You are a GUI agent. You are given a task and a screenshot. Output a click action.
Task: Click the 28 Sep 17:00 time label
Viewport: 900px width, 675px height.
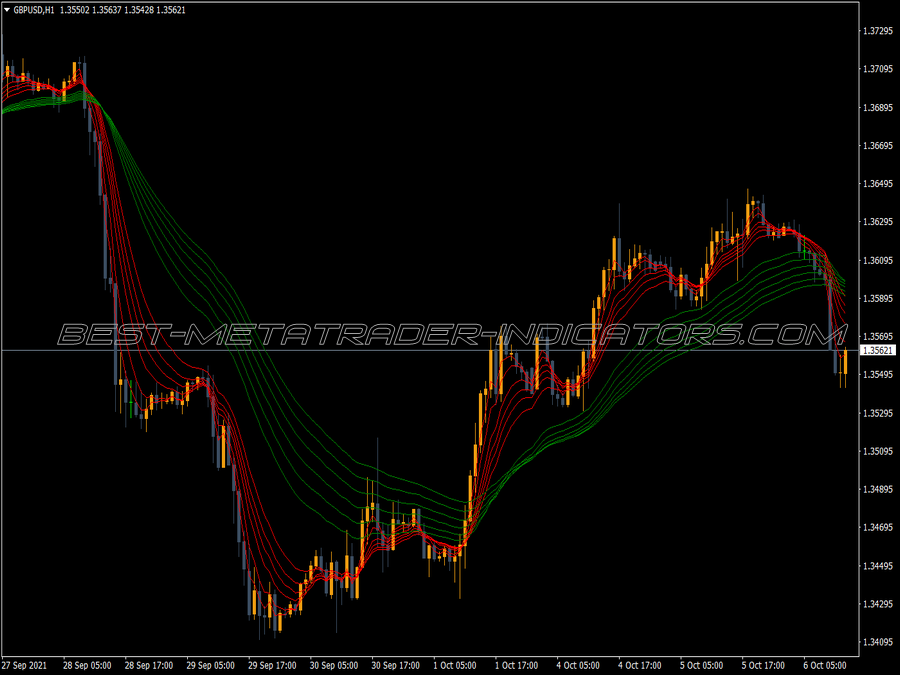[149, 665]
